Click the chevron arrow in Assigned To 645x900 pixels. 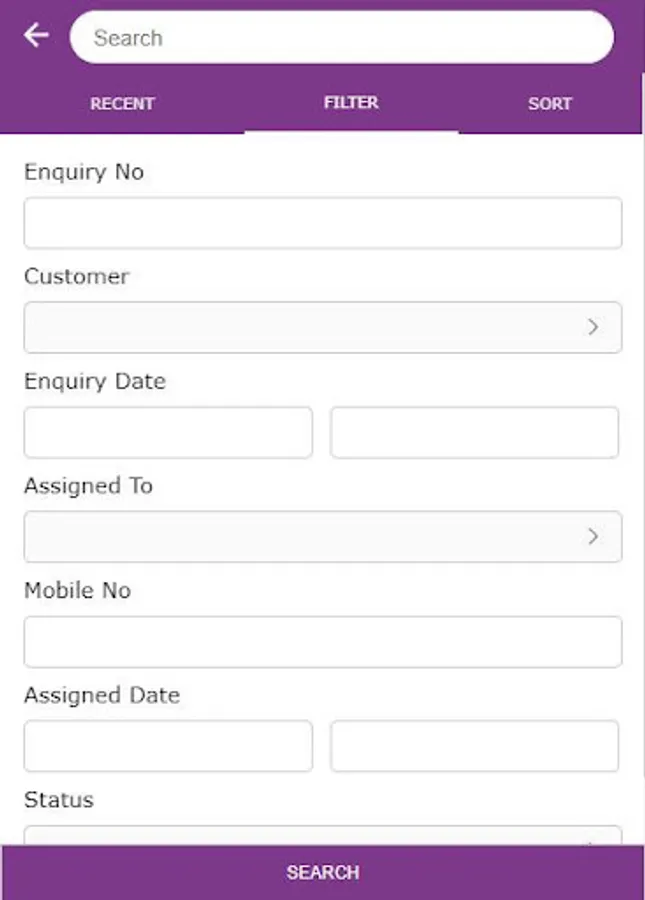593,537
